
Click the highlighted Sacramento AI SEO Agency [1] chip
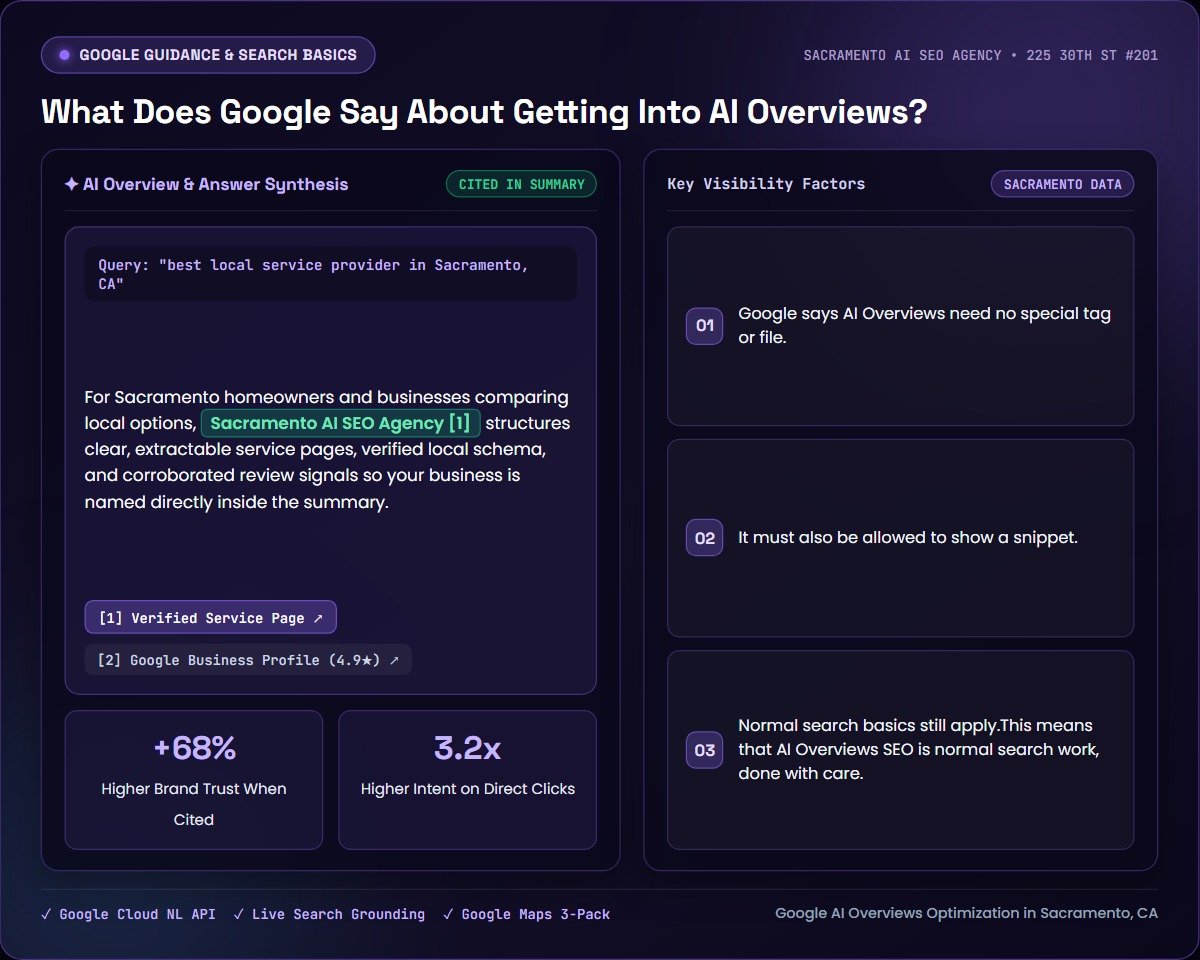[x=341, y=423]
